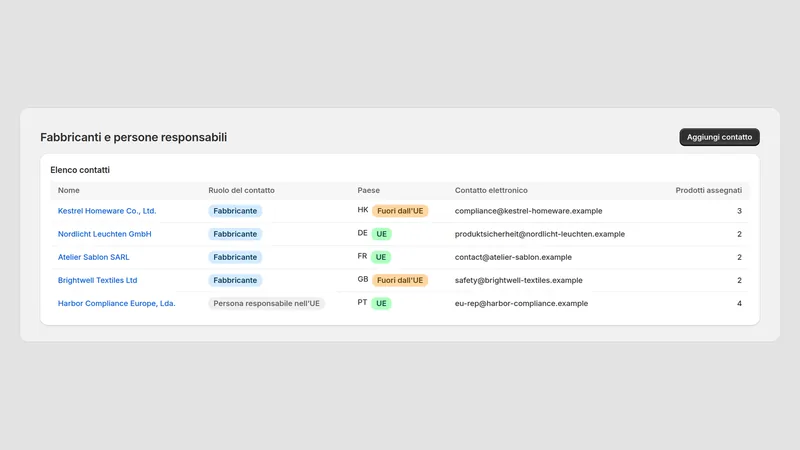Click the Persona responsabile nell'UE badge
Screen dimensions: 800x450
coord(266,303)
